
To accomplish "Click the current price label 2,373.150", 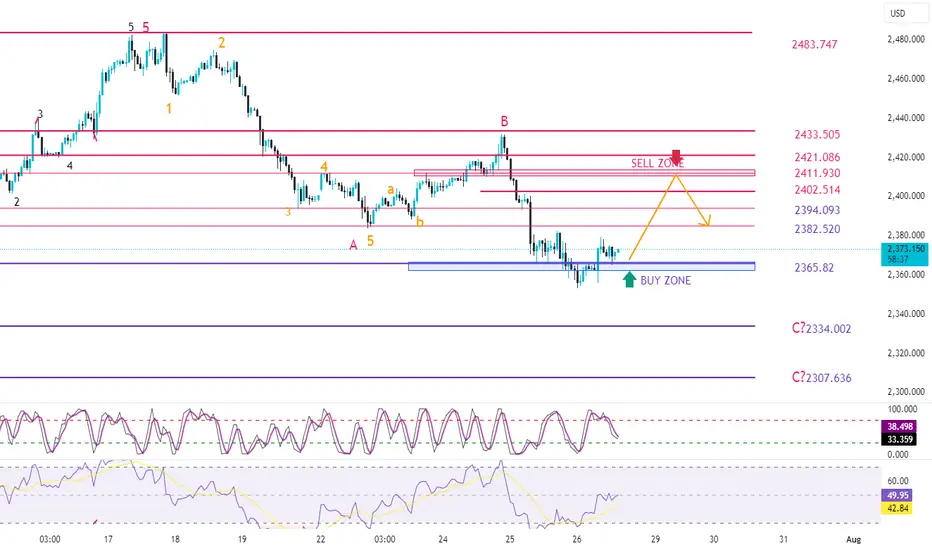I will (905, 249).
